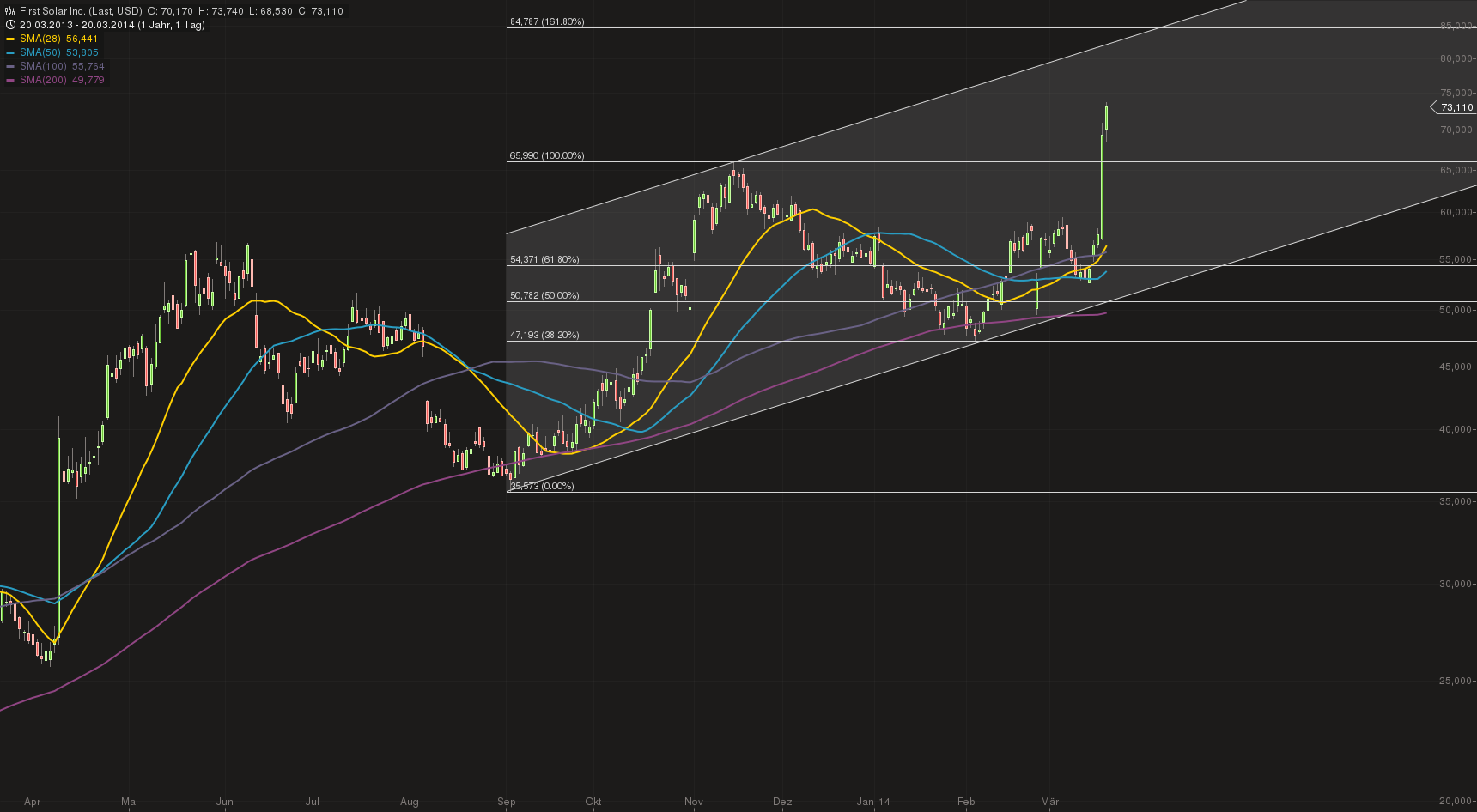Select the 73,110 price tag on the axis
This screenshot has width=1477, height=812.
pyautogui.click(x=1455, y=107)
